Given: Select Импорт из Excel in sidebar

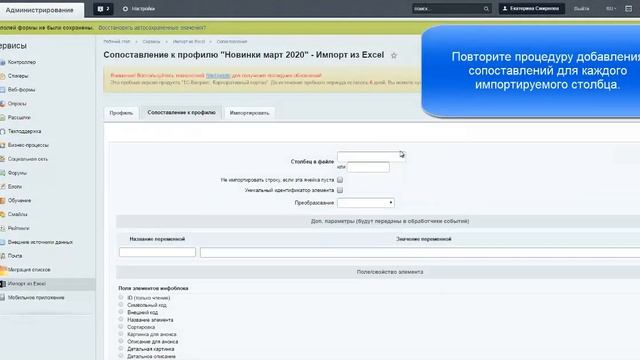Looking at the screenshot, I should coord(27,284).
